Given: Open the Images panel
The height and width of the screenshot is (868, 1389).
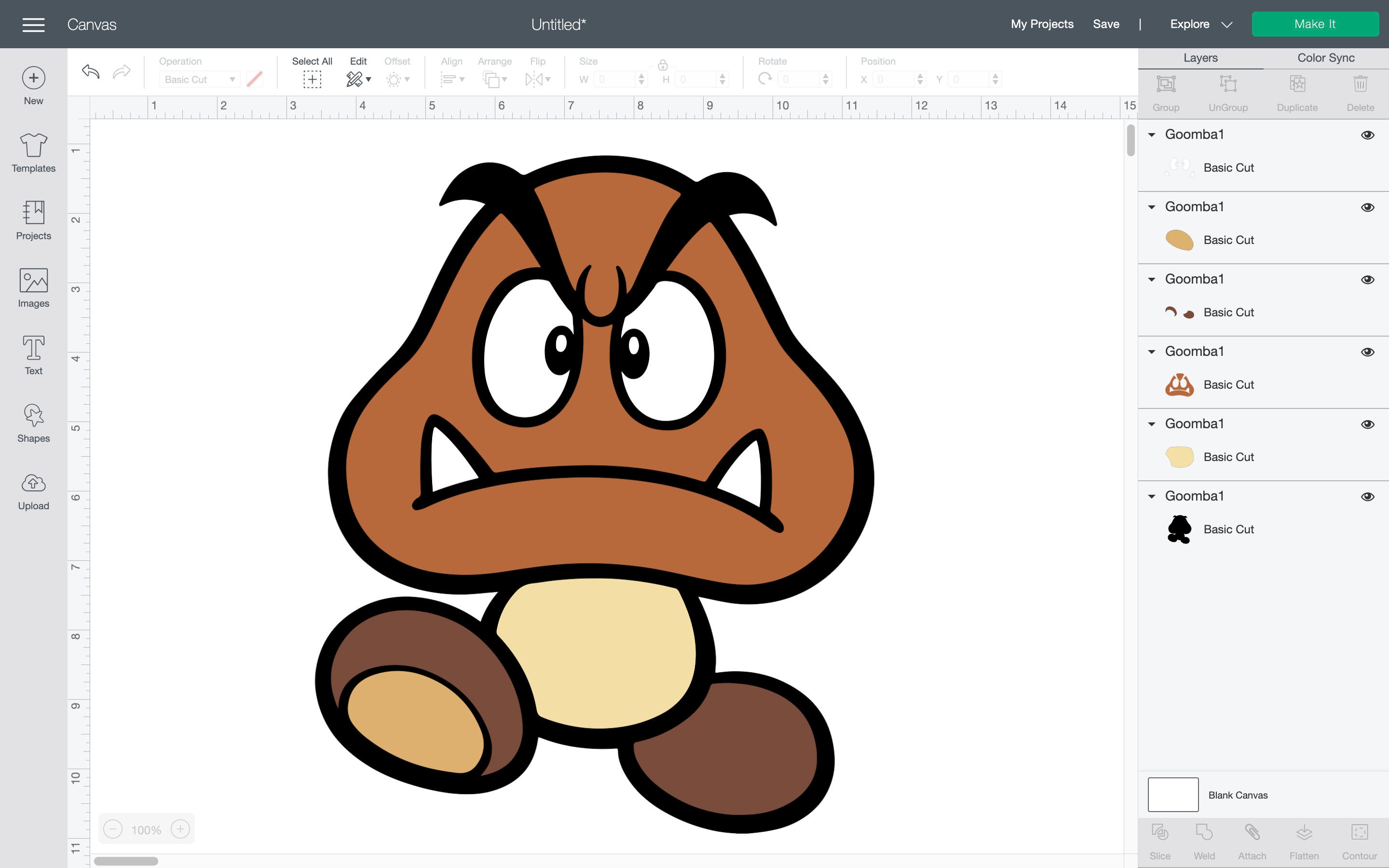Looking at the screenshot, I should pyautogui.click(x=33, y=287).
